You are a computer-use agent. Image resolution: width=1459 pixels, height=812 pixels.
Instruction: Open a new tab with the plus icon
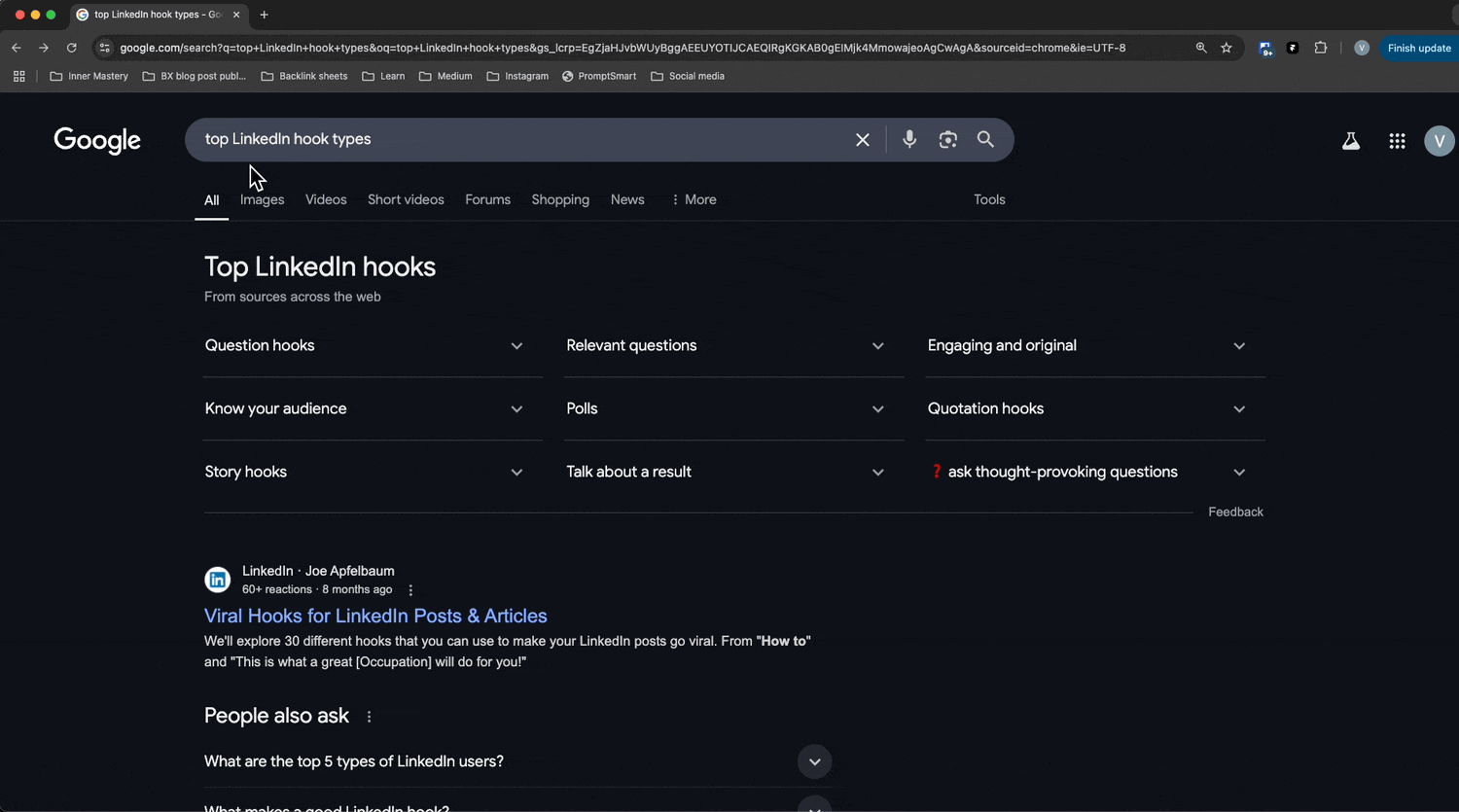click(x=264, y=15)
